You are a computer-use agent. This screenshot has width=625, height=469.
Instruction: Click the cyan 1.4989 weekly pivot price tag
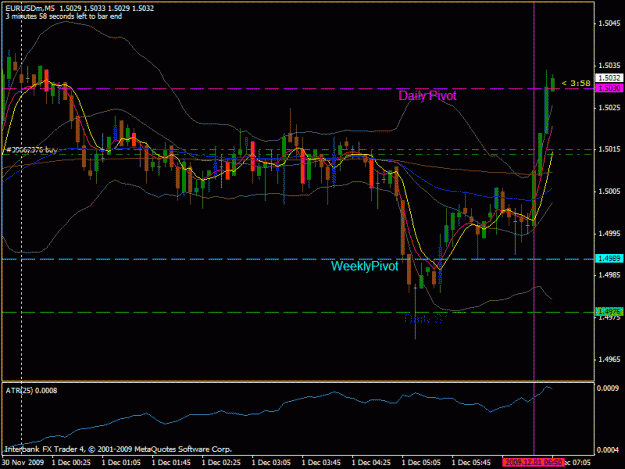[609, 259]
